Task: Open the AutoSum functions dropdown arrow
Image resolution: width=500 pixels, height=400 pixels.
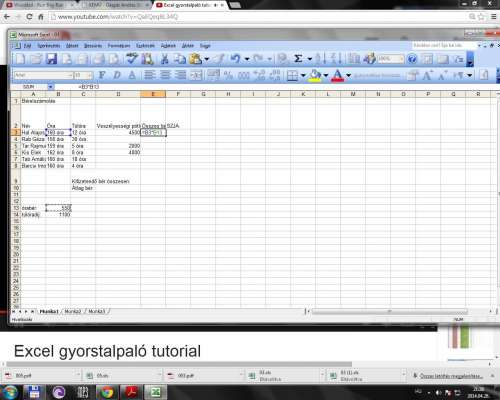Action: (x=310, y=59)
